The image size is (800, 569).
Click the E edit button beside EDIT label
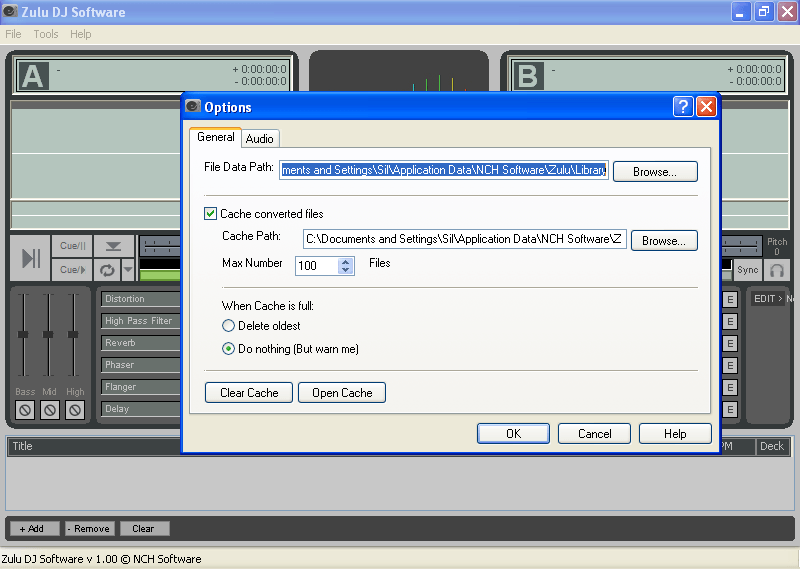(x=730, y=300)
